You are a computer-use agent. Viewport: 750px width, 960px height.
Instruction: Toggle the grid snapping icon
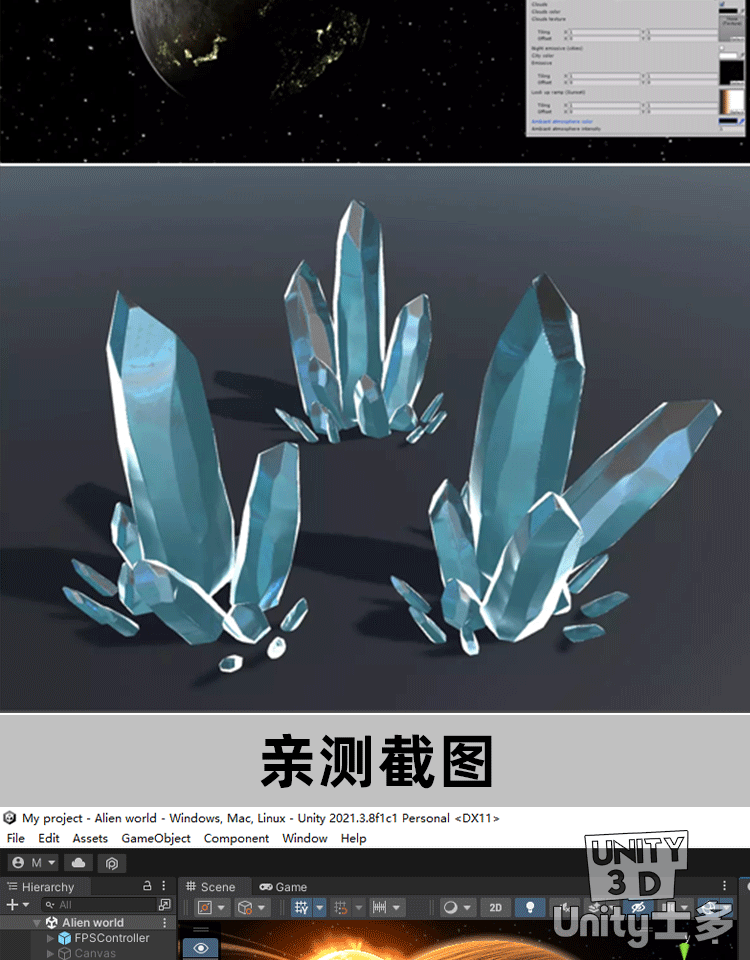pyautogui.click(x=341, y=907)
